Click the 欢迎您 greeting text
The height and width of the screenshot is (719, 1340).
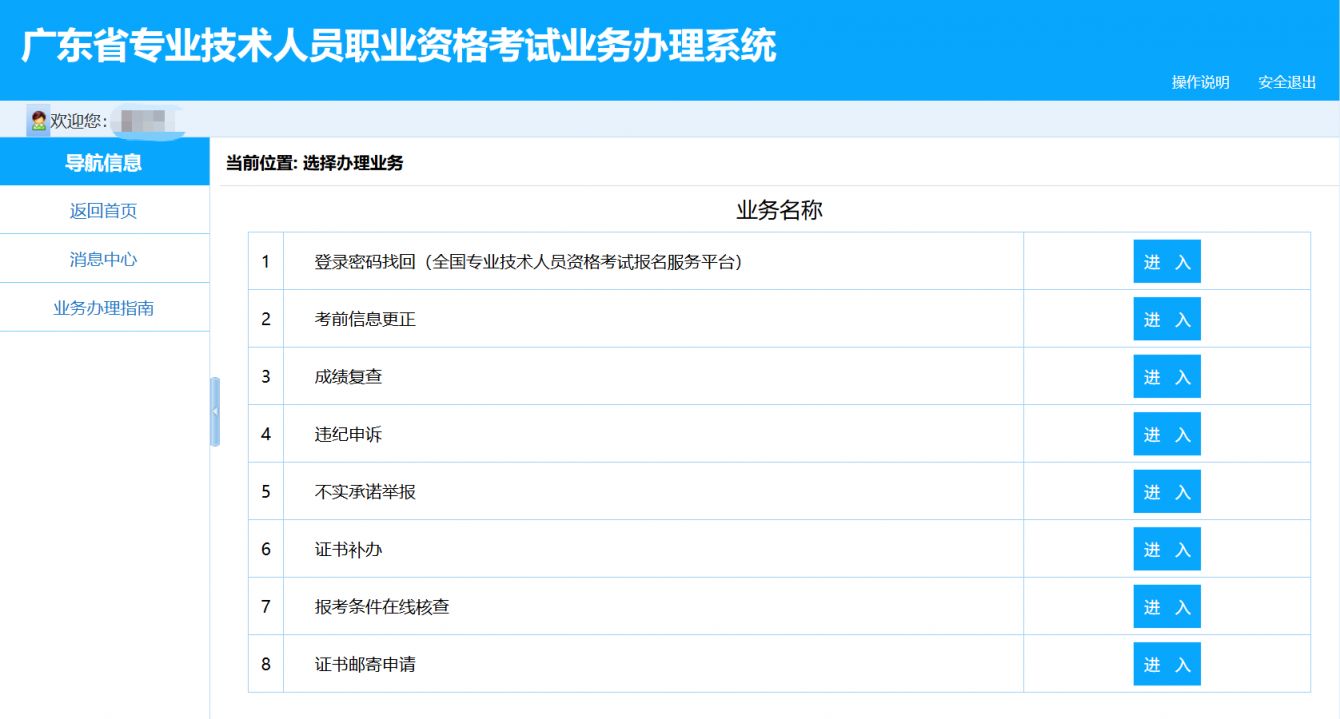click(x=79, y=121)
